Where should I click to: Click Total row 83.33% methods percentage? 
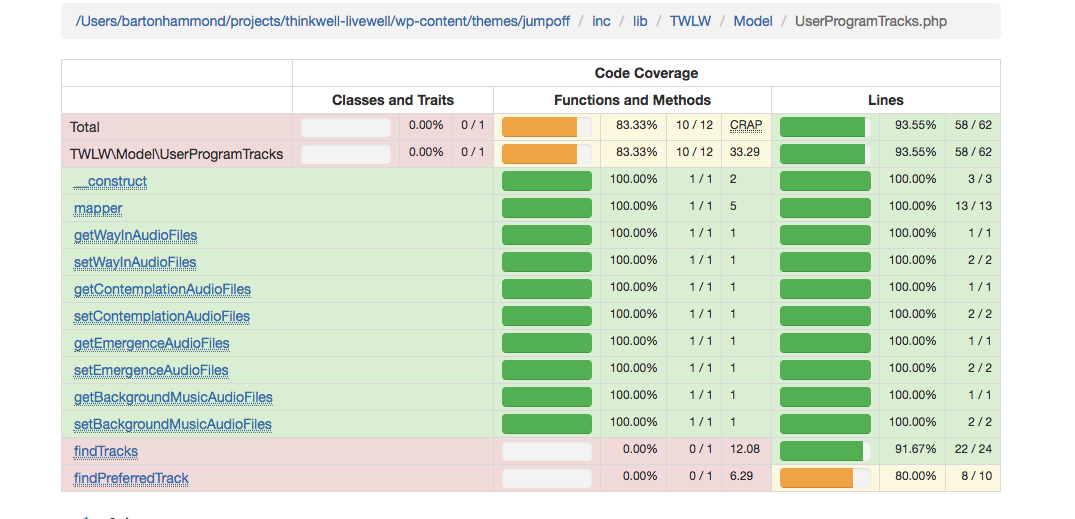coord(637,125)
